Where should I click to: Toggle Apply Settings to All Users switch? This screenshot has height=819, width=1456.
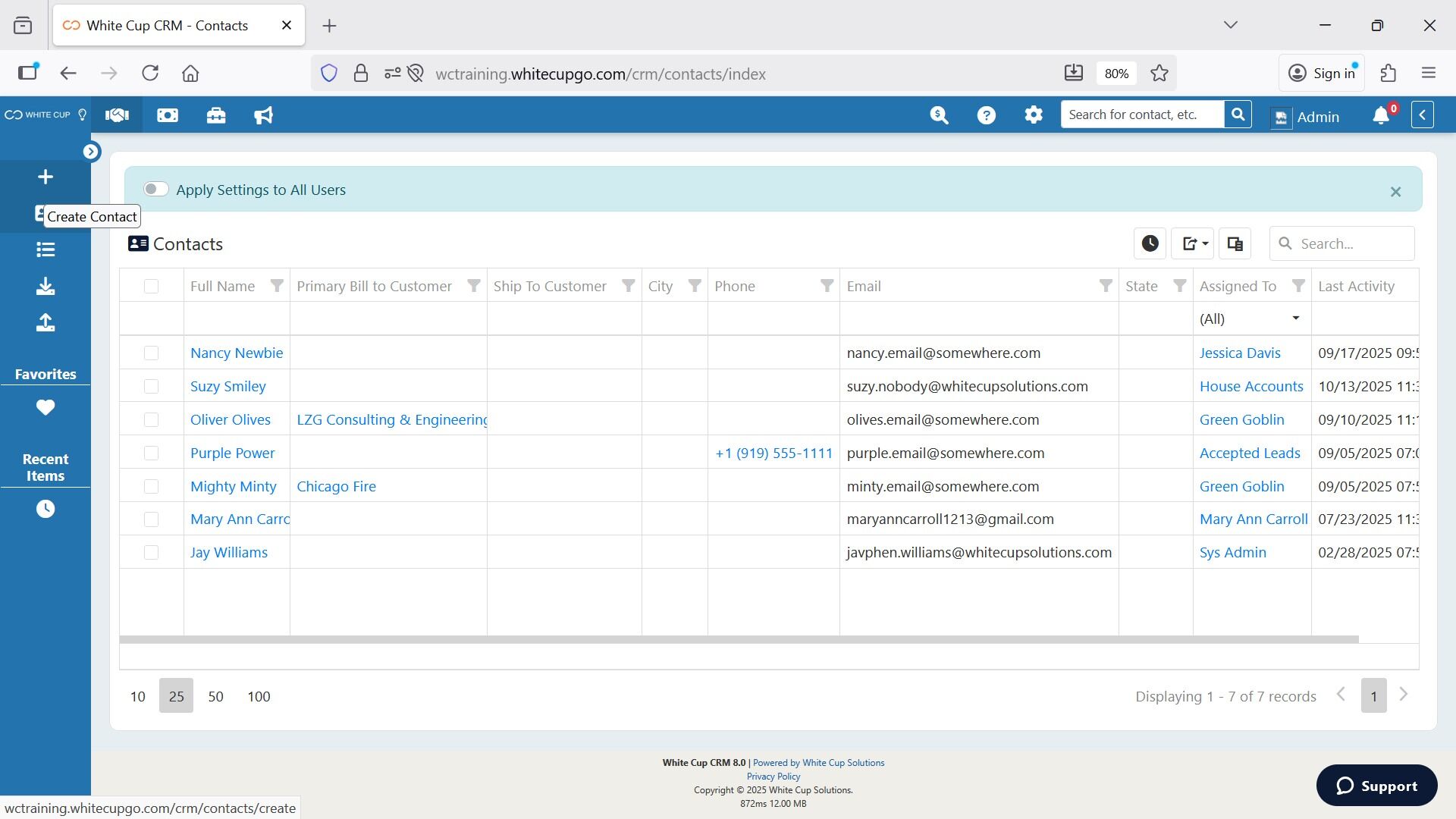(x=156, y=190)
